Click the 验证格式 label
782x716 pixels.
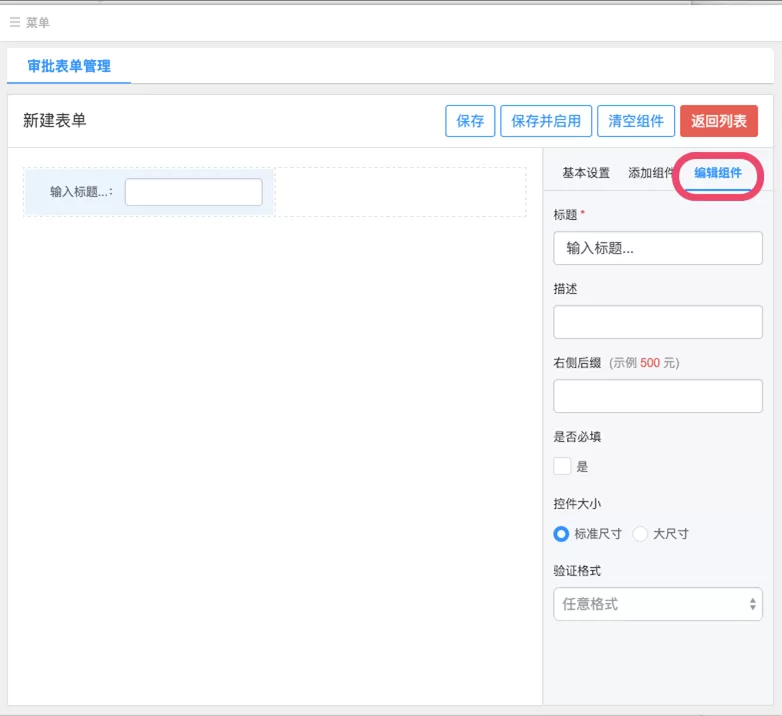click(x=577, y=570)
